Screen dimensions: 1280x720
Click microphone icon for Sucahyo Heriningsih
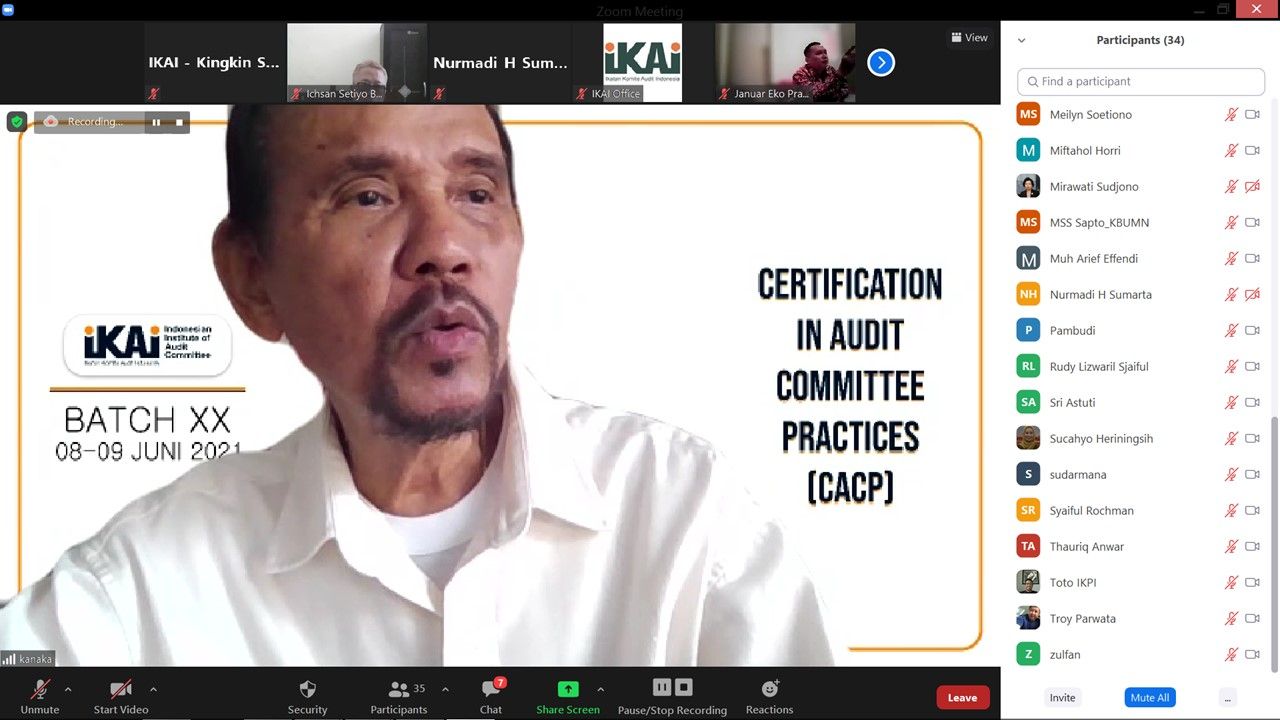tap(1232, 439)
